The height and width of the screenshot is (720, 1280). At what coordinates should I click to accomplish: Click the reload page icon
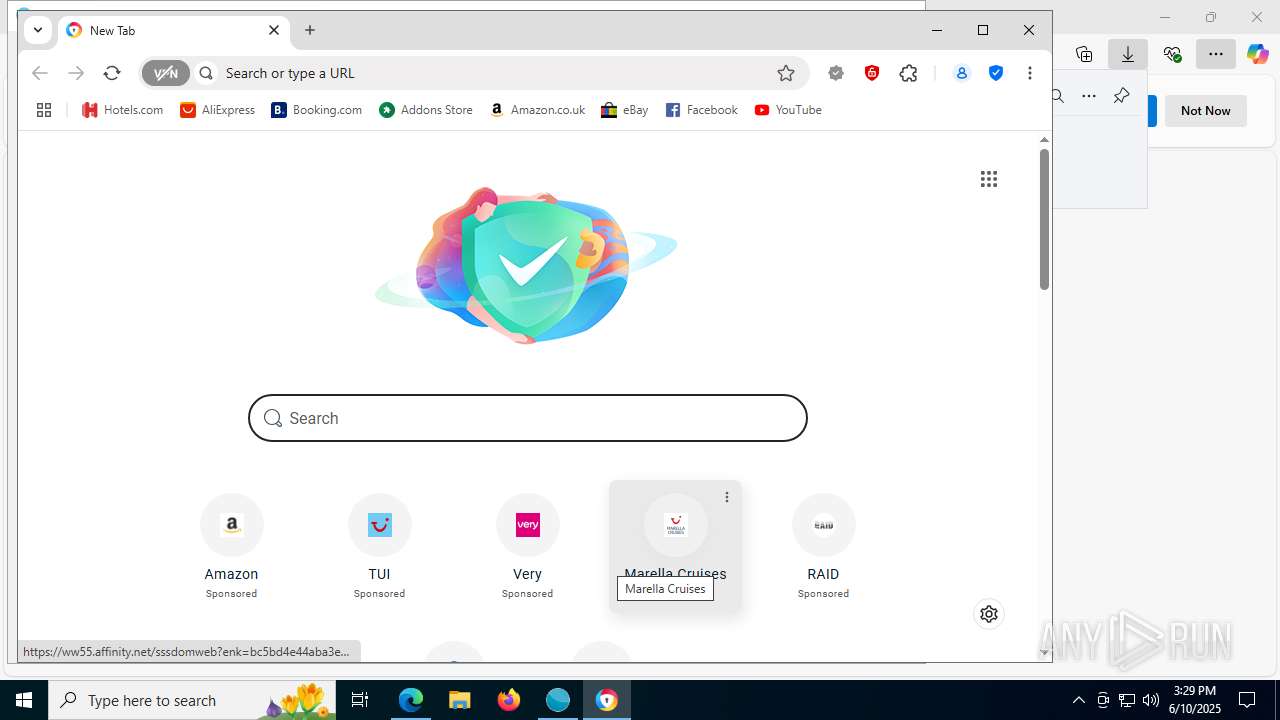click(x=112, y=73)
